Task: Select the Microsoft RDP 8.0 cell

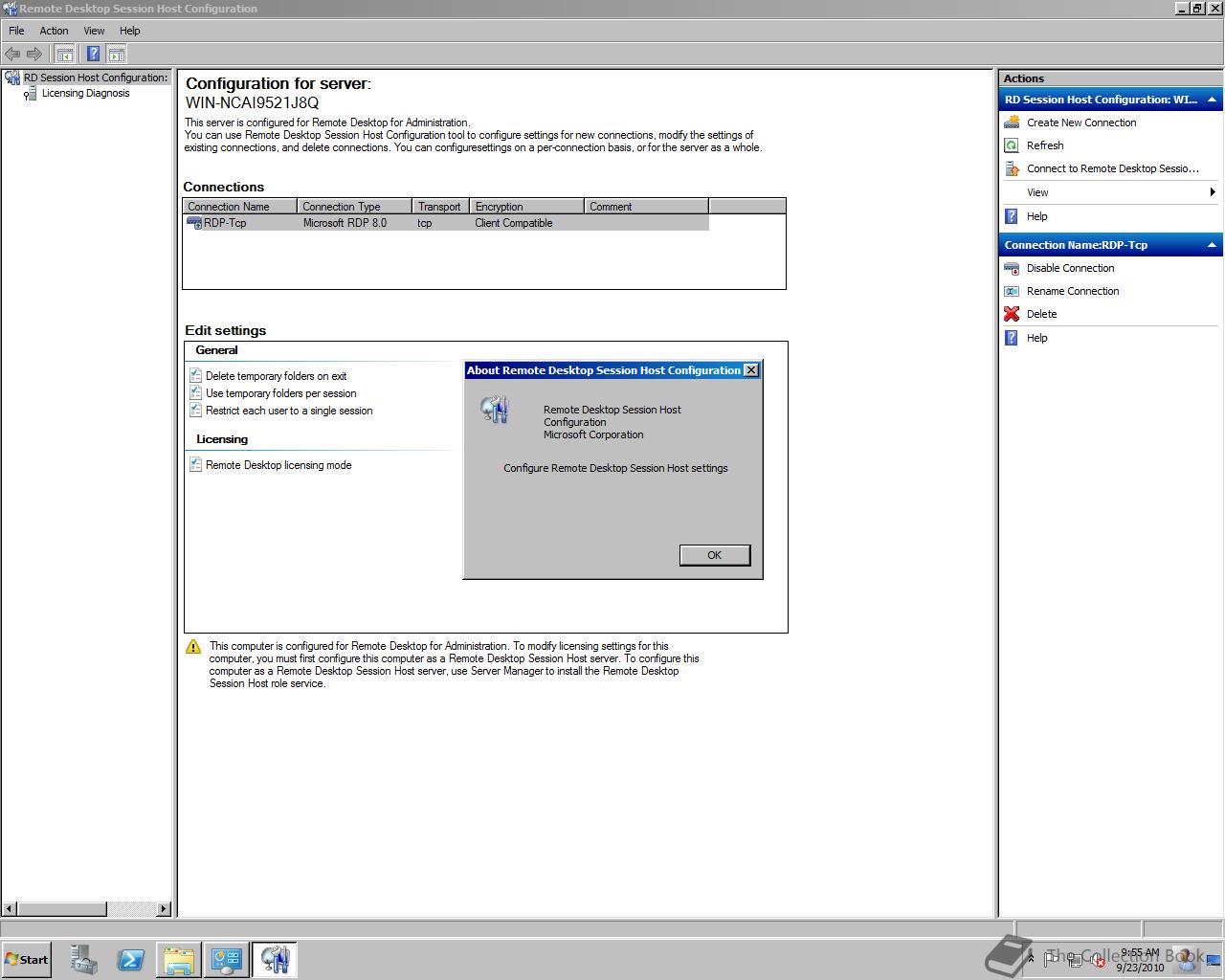Action: tap(345, 223)
